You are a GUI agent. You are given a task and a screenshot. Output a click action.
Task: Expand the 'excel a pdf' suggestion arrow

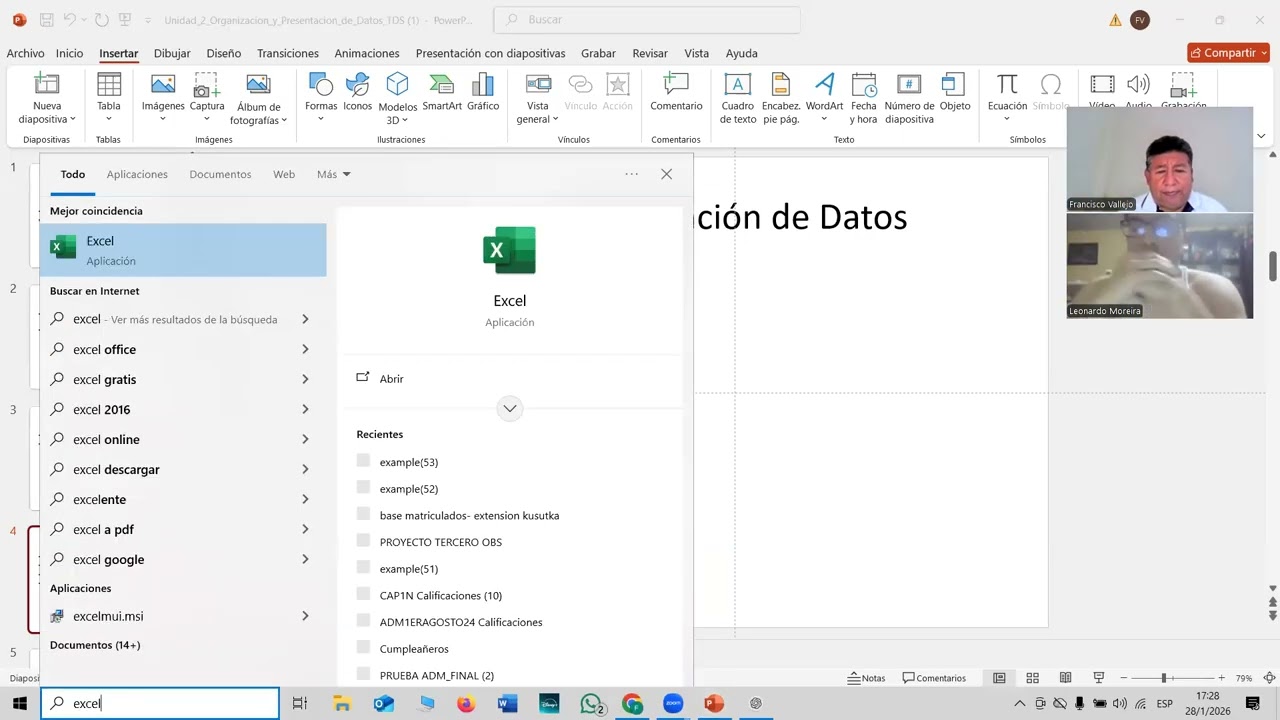pos(305,530)
